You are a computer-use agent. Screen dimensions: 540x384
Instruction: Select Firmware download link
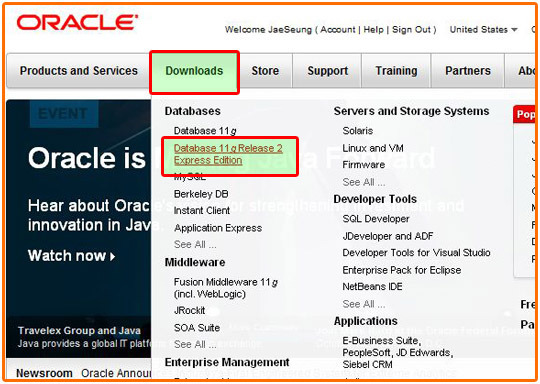(x=363, y=165)
